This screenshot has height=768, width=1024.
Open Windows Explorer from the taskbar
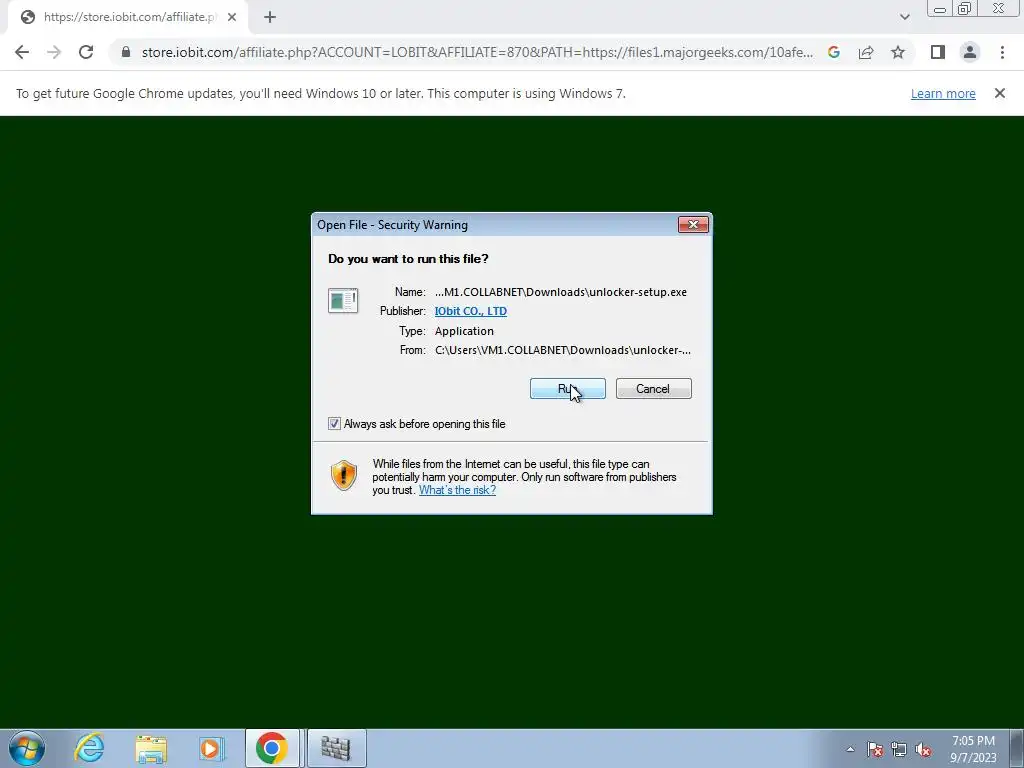coord(151,748)
